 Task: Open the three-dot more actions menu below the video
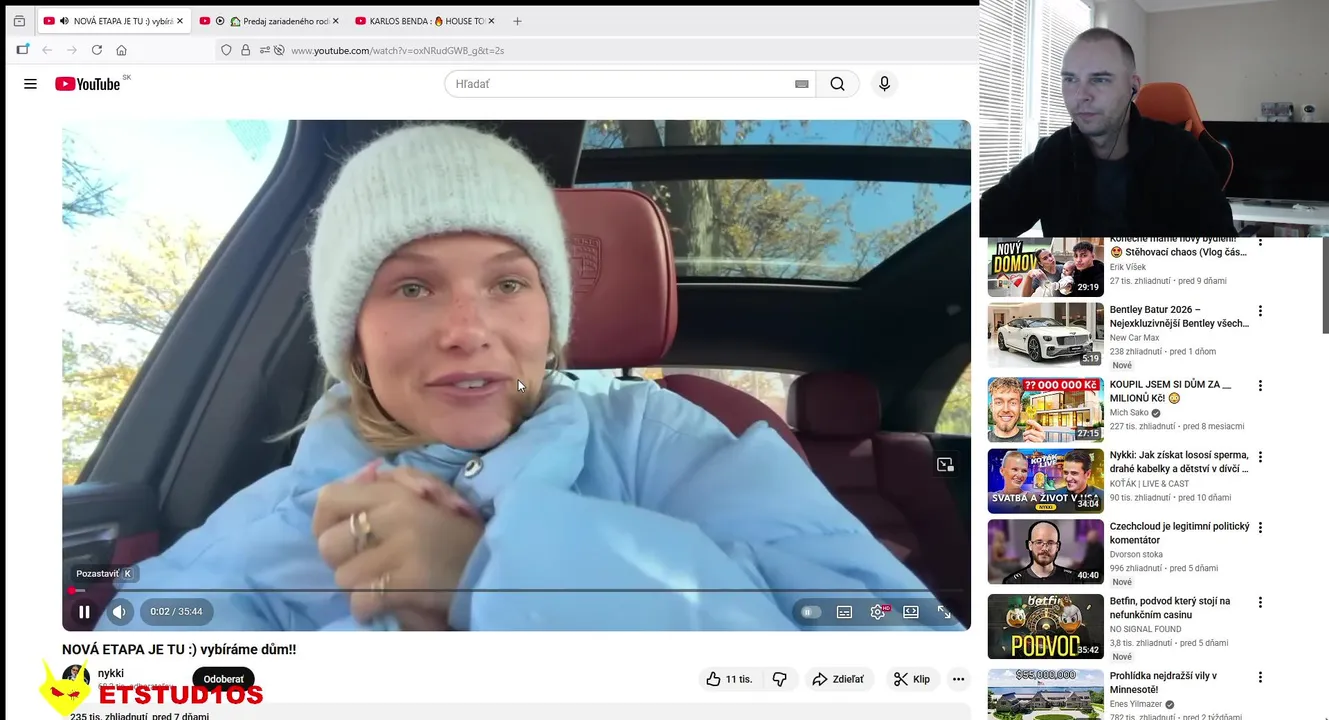pyautogui.click(x=958, y=679)
